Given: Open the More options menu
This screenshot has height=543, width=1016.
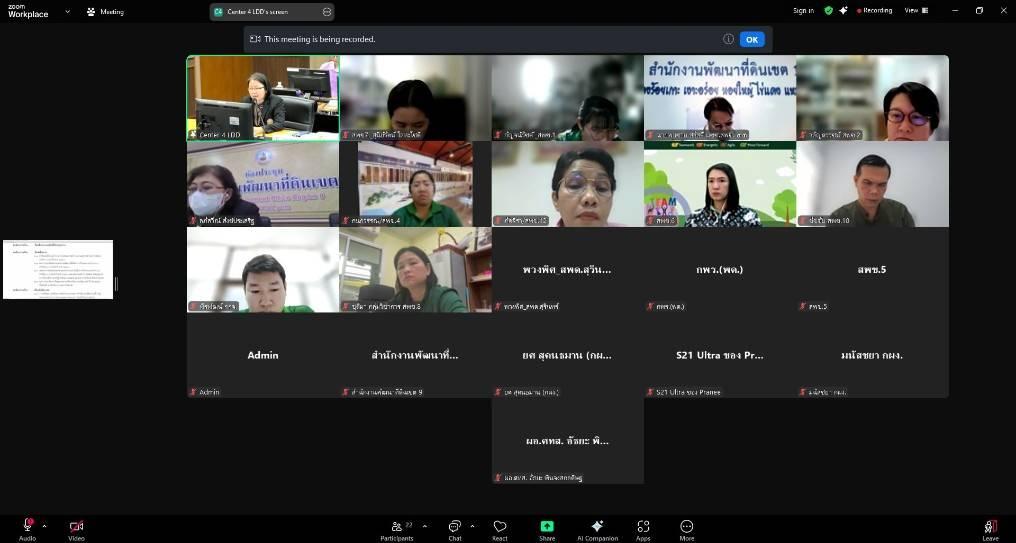Looking at the screenshot, I should pyautogui.click(x=687, y=526).
